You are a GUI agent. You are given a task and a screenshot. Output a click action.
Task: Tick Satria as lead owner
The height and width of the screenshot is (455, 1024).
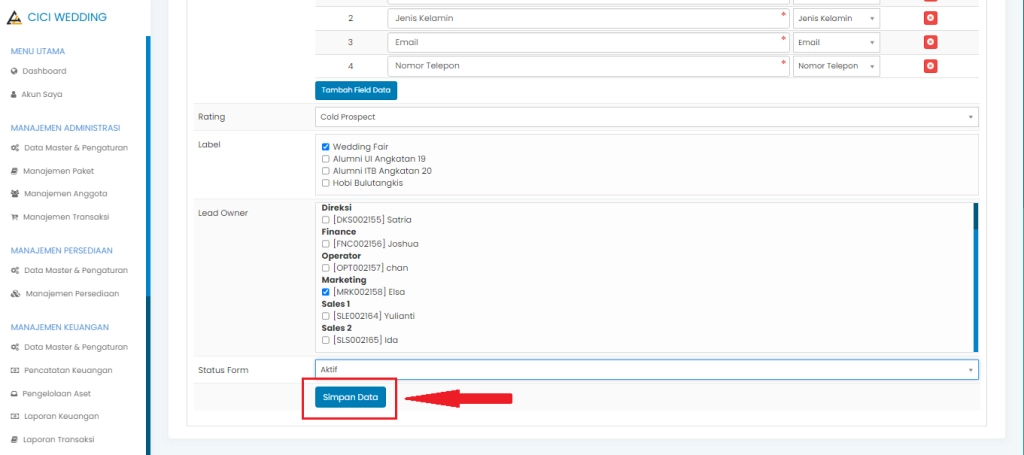(x=326, y=220)
